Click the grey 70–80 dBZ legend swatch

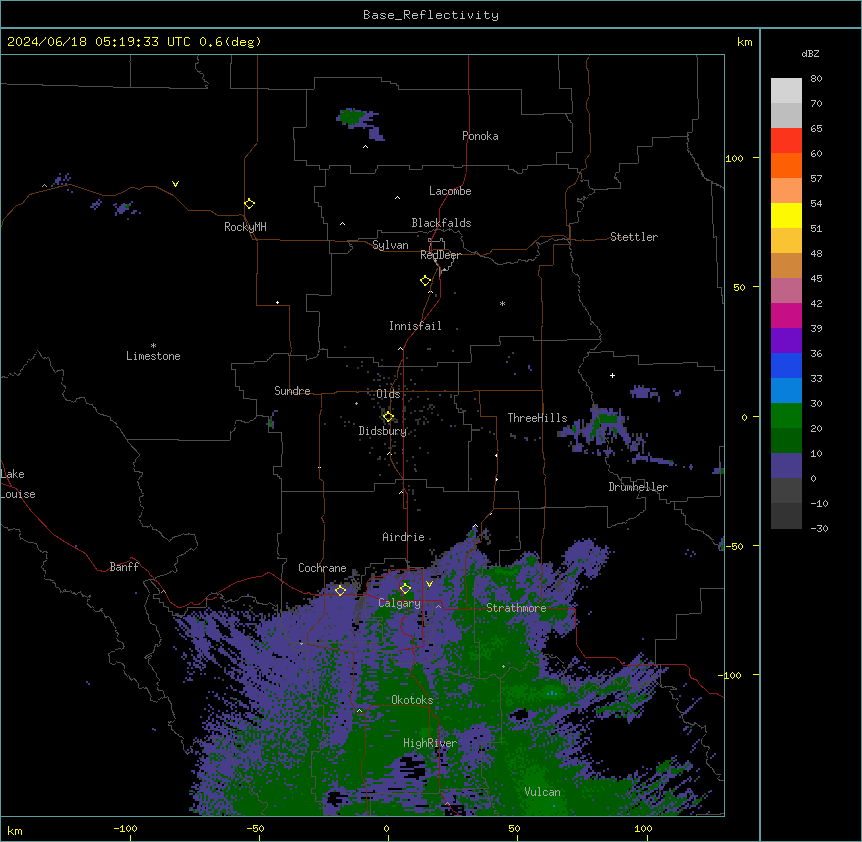tap(786, 90)
